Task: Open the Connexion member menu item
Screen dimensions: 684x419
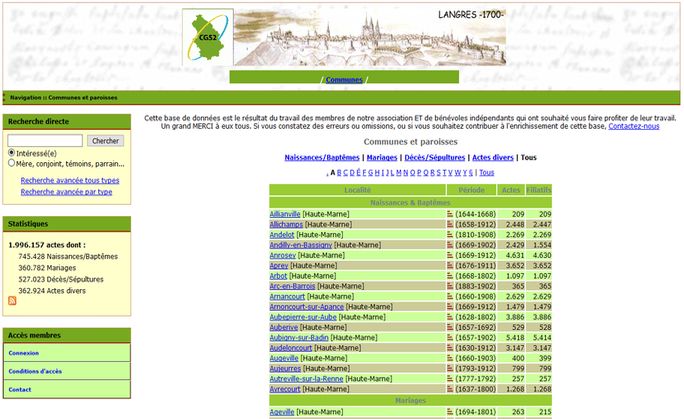Action: click(24, 353)
